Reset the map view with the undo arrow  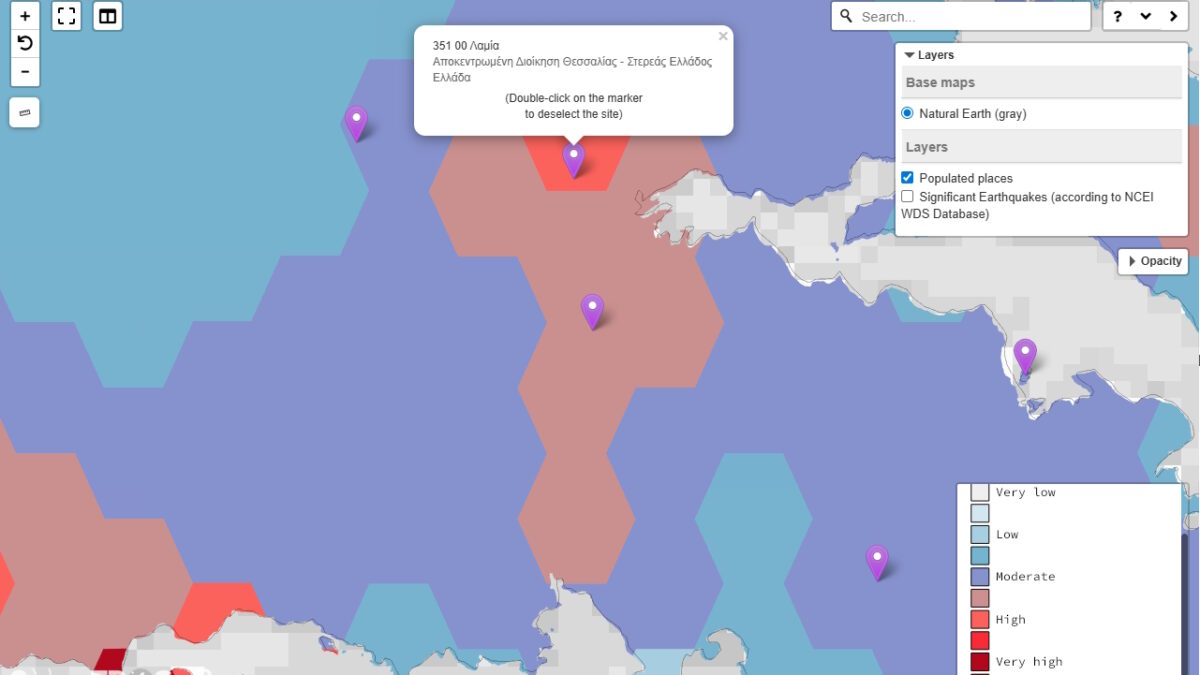tap(25, 43)
